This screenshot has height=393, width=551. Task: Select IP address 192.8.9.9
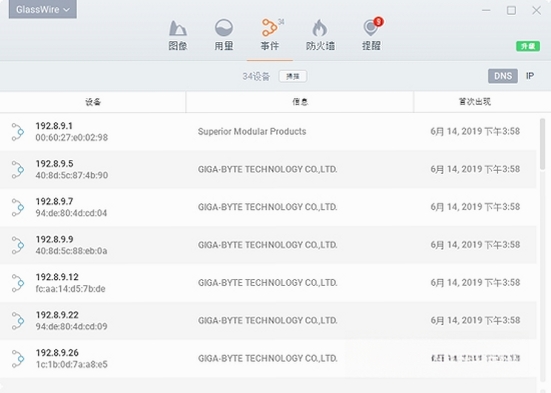pyautogui.click(x=54, y=239)
